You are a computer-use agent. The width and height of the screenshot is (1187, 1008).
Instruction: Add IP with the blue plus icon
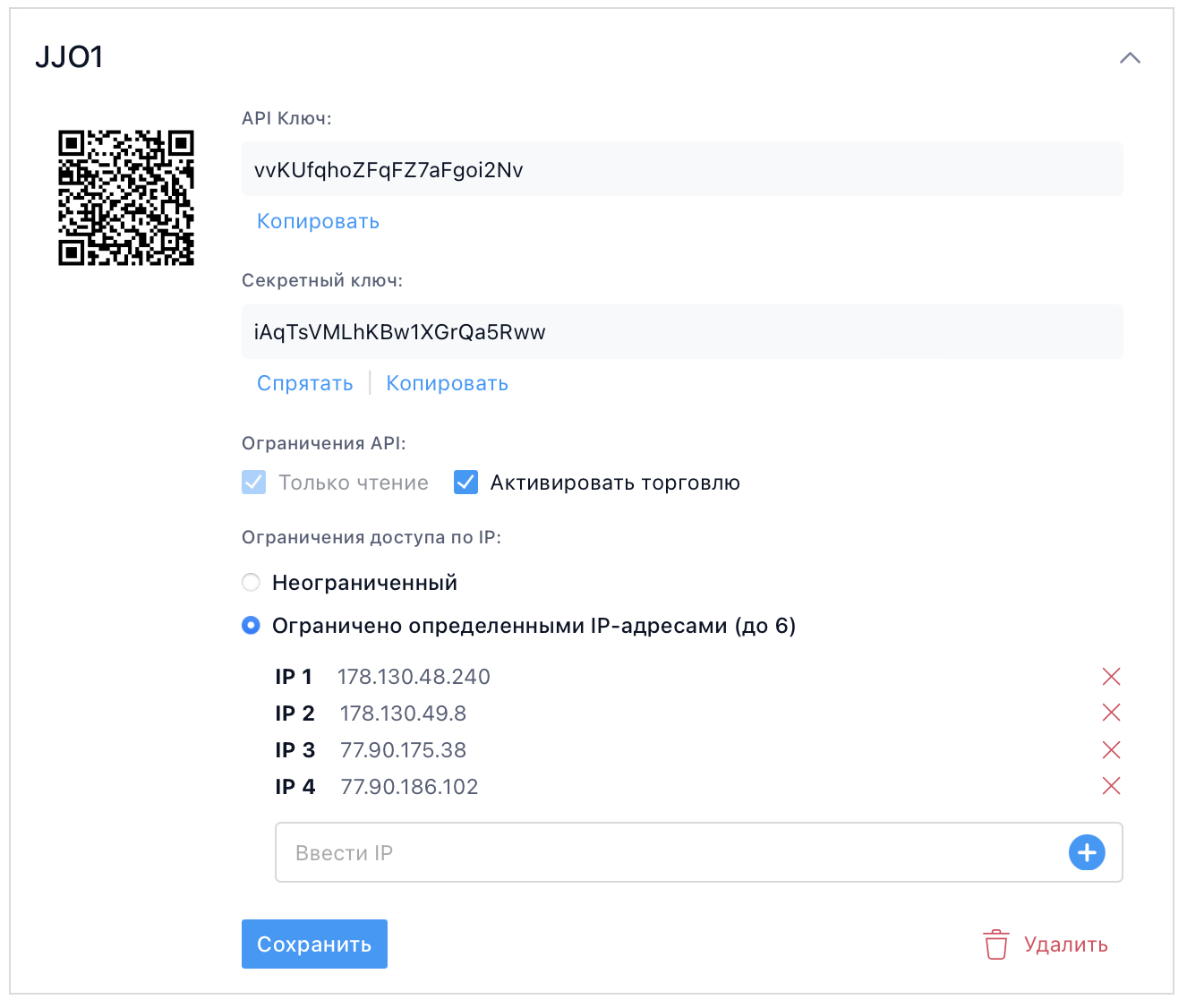click(x=1087, y=853)
